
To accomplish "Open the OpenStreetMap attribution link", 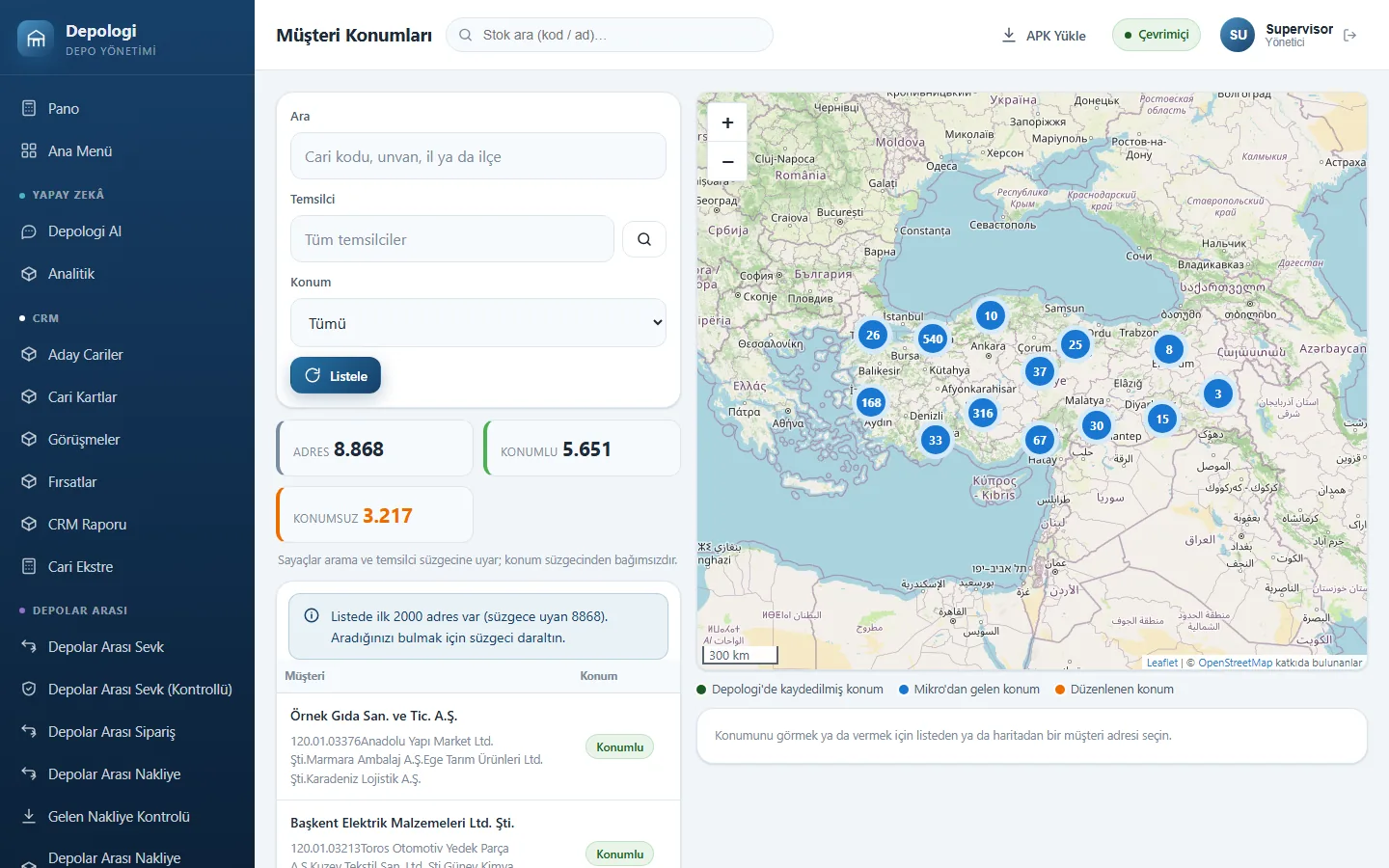I will [1235, 663].
